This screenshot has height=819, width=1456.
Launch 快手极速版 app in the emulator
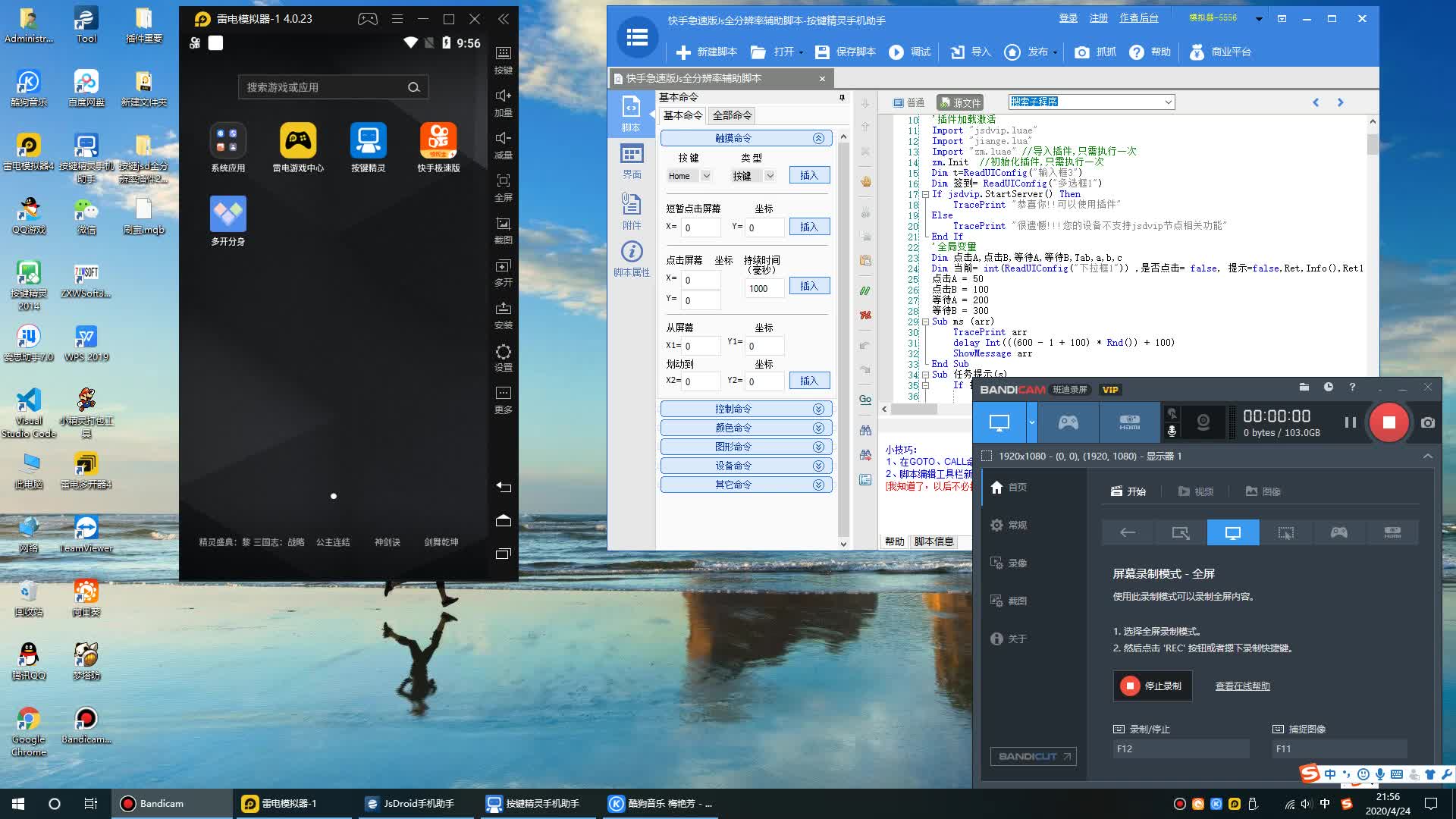point(438,141)
